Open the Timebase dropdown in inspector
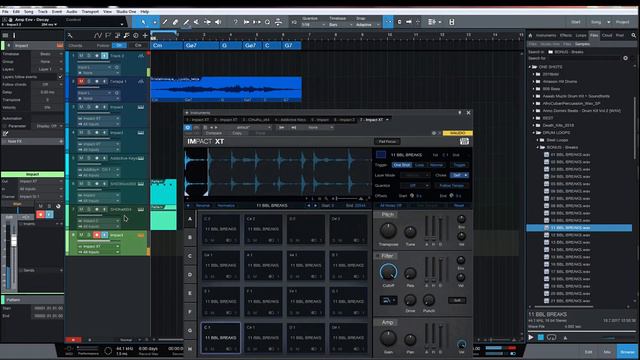Viewport: 640px width, 360px height. pyautogui.click(x=48, y=54)
